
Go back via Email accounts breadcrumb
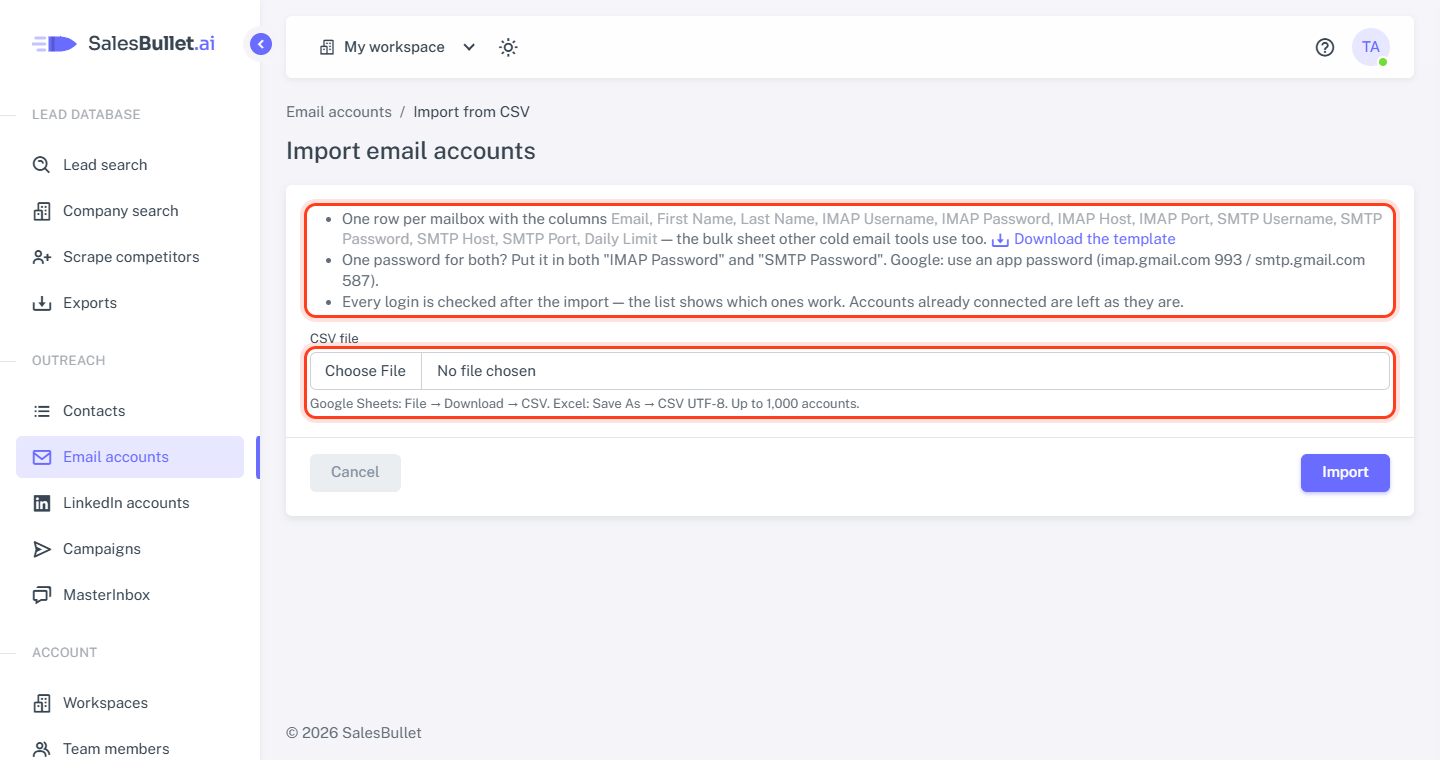339,112
